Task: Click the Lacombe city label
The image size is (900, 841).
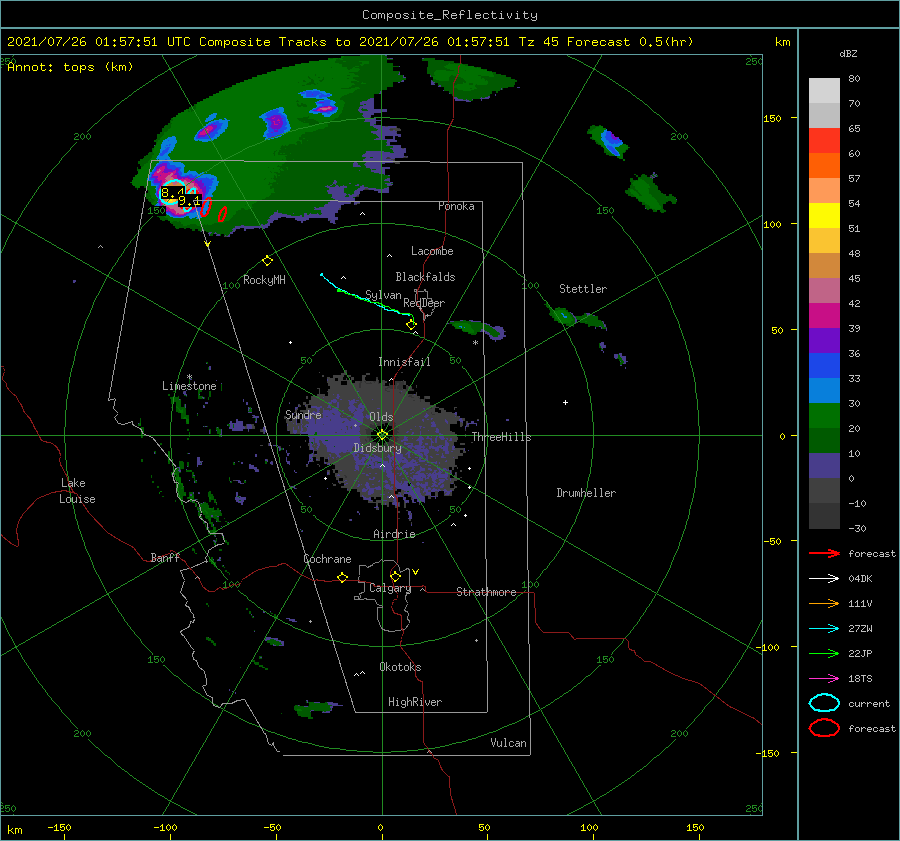Action: pyautogui.click(x=432, y=251)
